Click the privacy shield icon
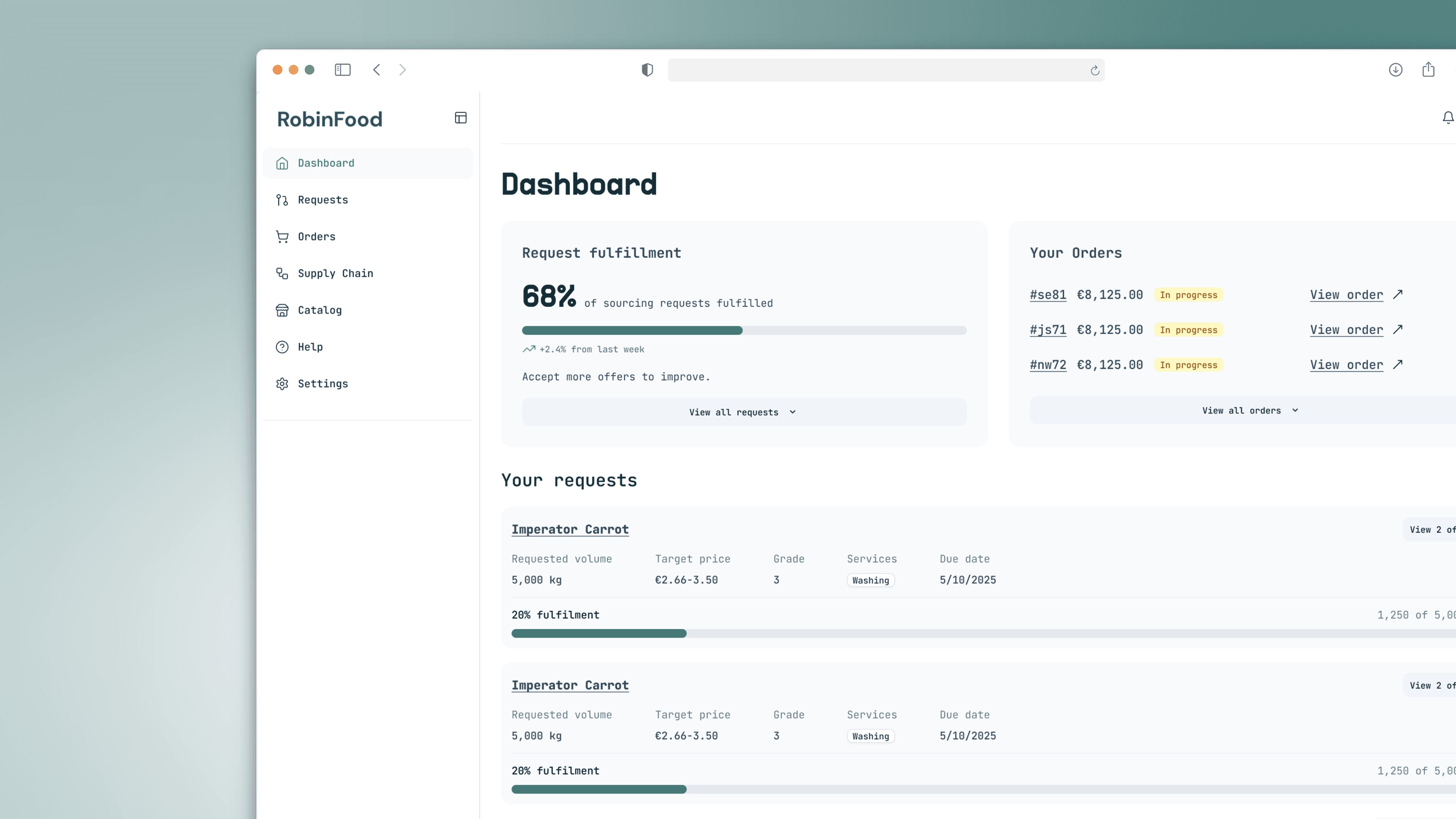 647,69
